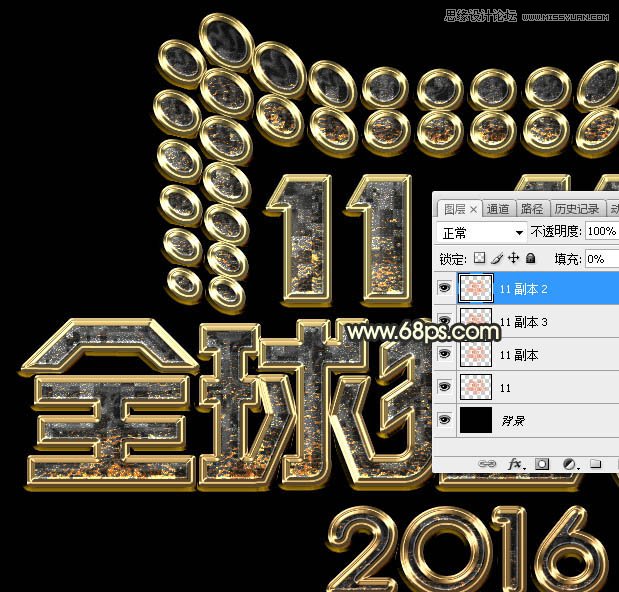Image resolution: width=619 pixels, height=592 pixels.
Task: Click the 不透明度 100% field
Action: click(x=602, y=232)
